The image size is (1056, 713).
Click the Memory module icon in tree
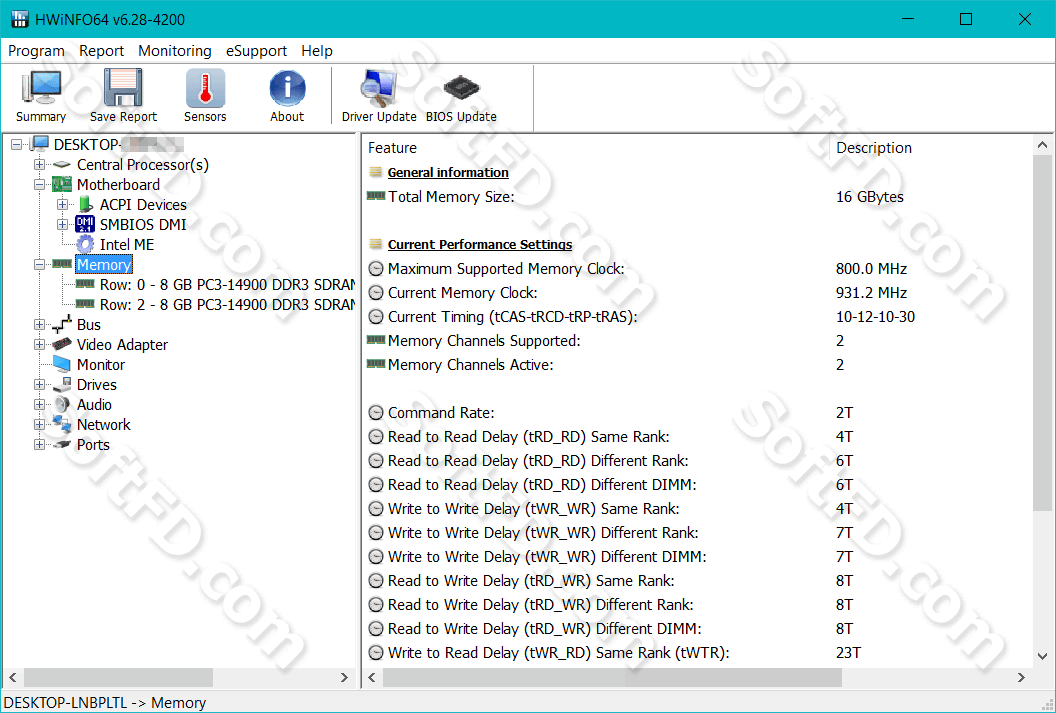[x=62, y=264]
